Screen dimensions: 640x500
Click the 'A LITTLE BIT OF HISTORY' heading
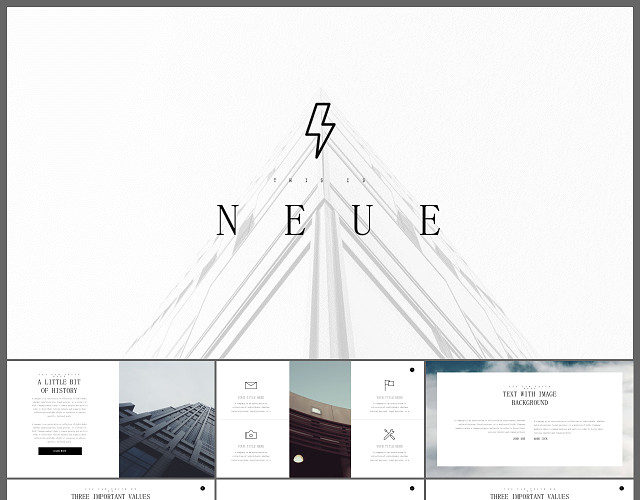pos(59,386)
